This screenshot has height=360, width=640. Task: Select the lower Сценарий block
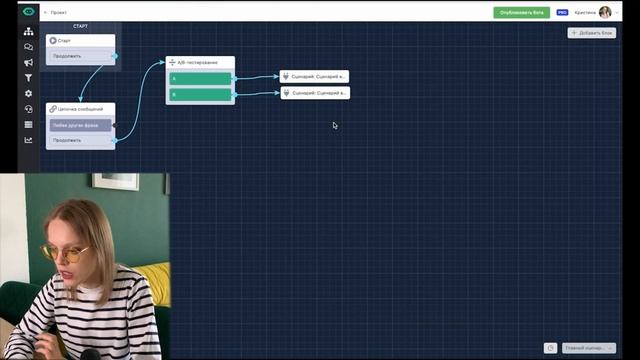[x=315, y=93]
